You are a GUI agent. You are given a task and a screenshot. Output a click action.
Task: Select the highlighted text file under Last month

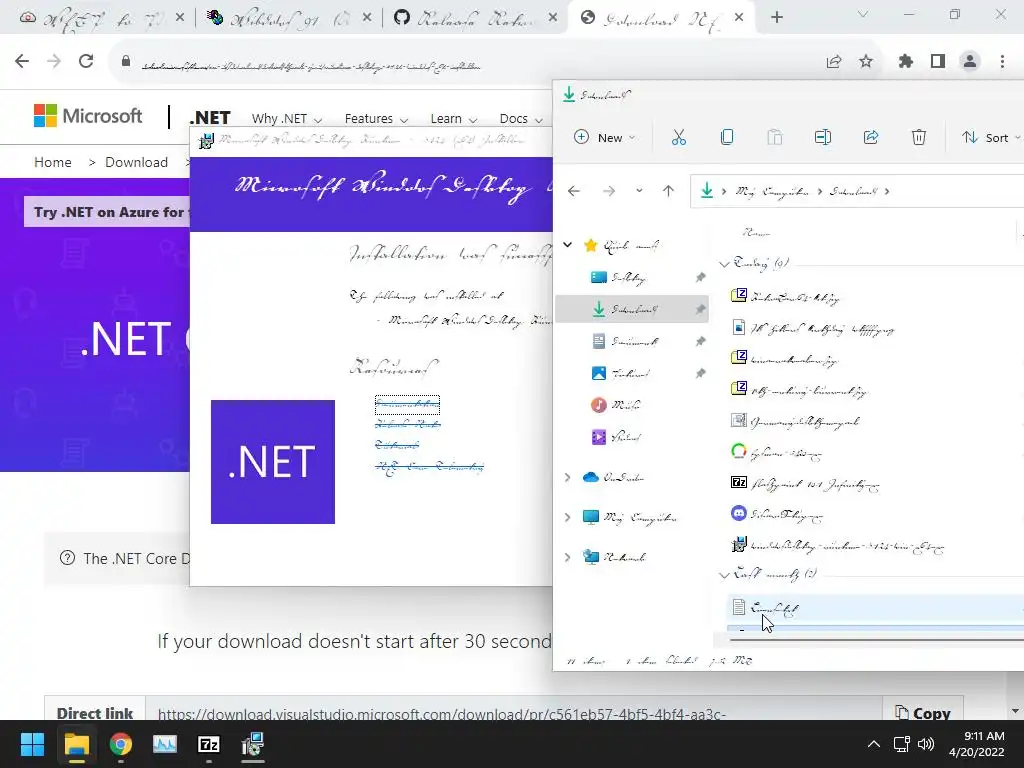click(875, 608)
